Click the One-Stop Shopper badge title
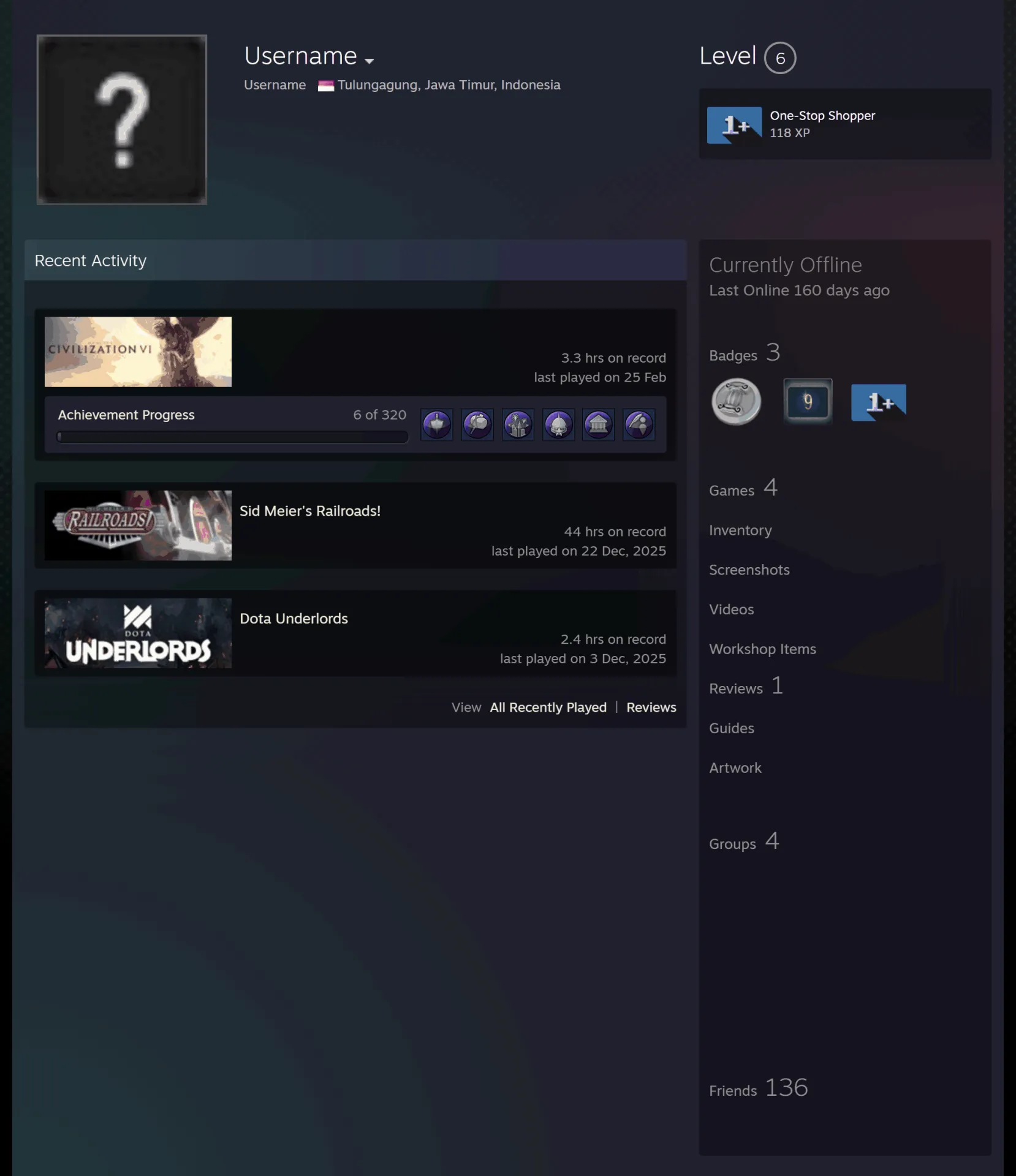 (x=822, y=116)
